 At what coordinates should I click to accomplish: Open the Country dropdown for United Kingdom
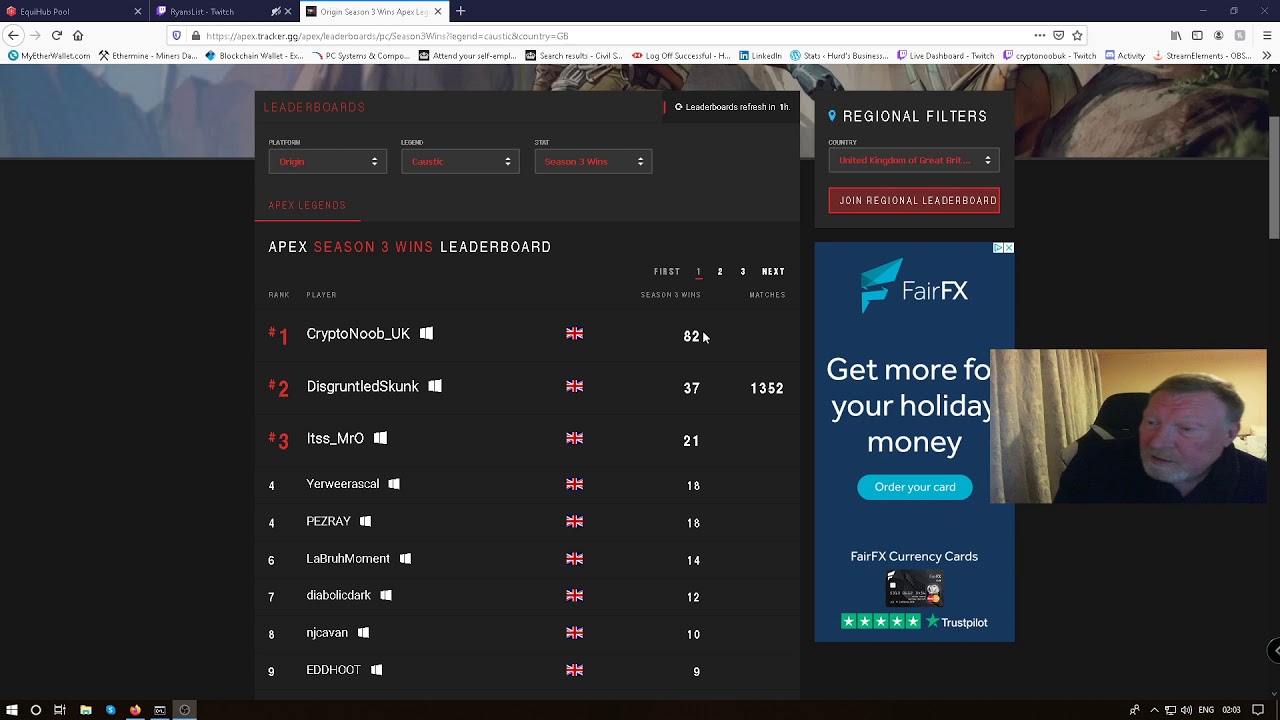[913, 160]
